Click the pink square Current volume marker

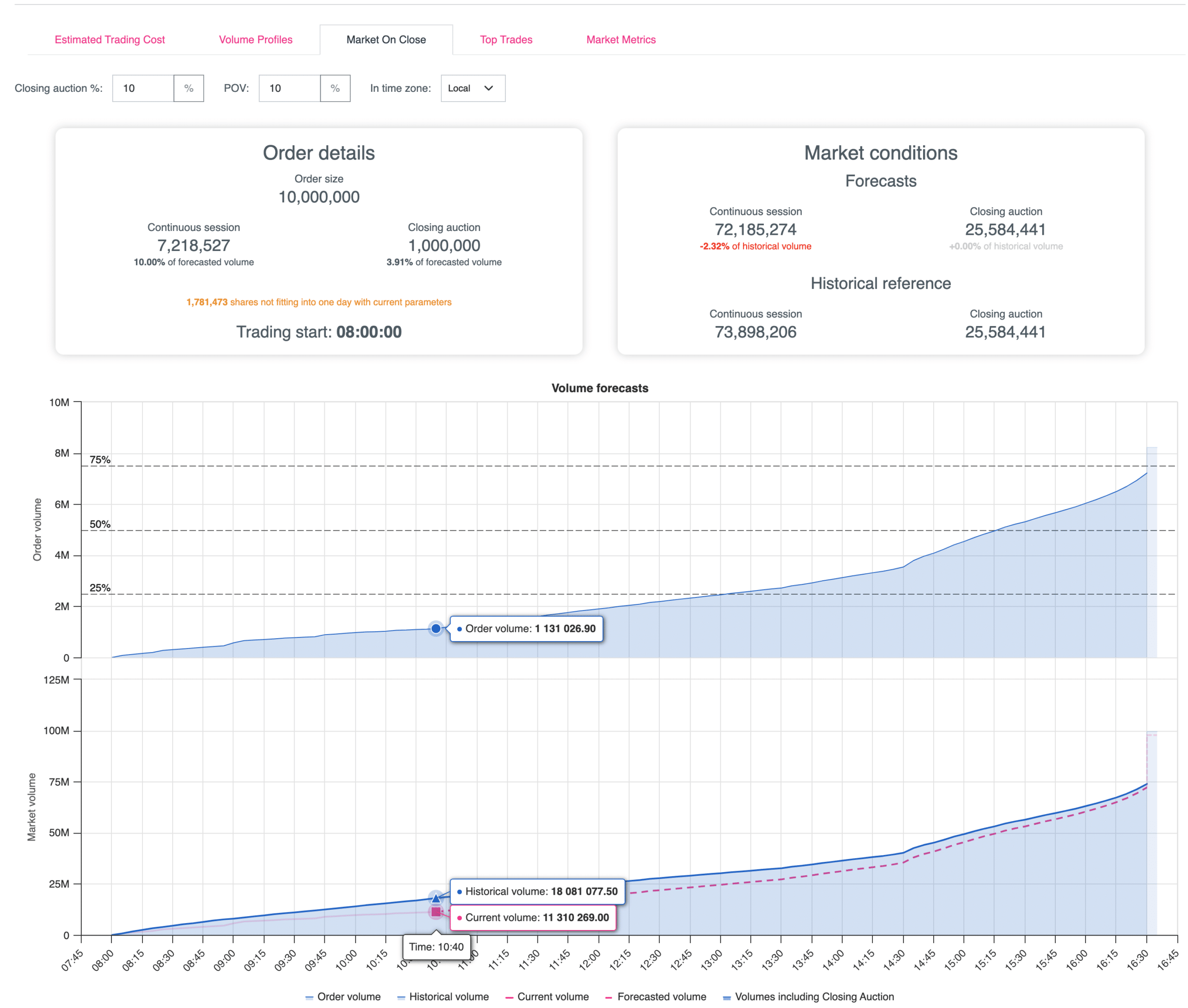[x=436, y=912]
